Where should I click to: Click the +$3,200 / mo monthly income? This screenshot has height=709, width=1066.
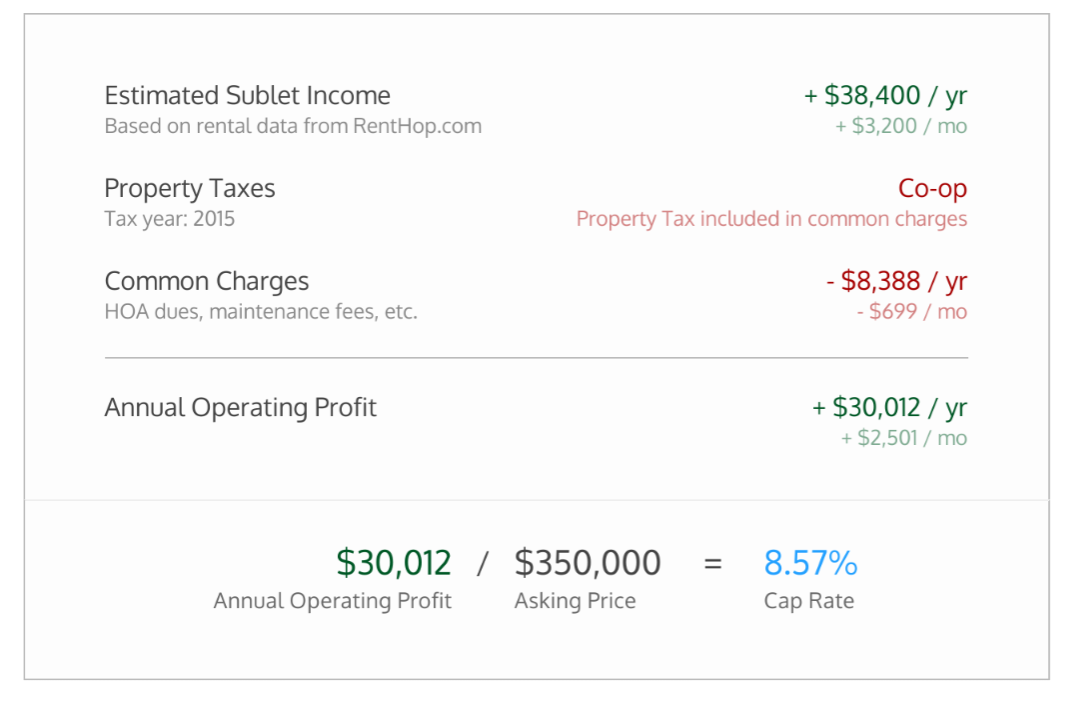coord(901,127)
